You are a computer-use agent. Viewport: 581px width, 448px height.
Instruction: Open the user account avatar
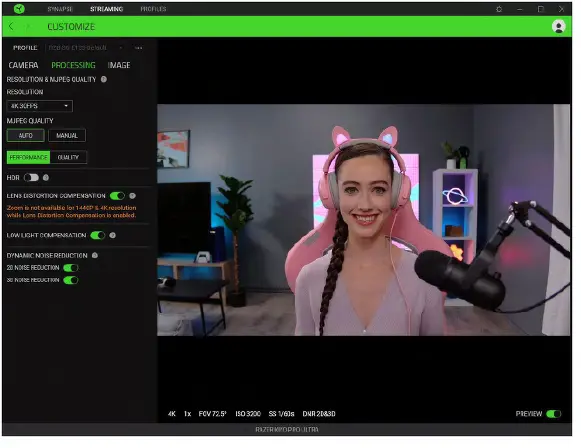click(558, 26)
